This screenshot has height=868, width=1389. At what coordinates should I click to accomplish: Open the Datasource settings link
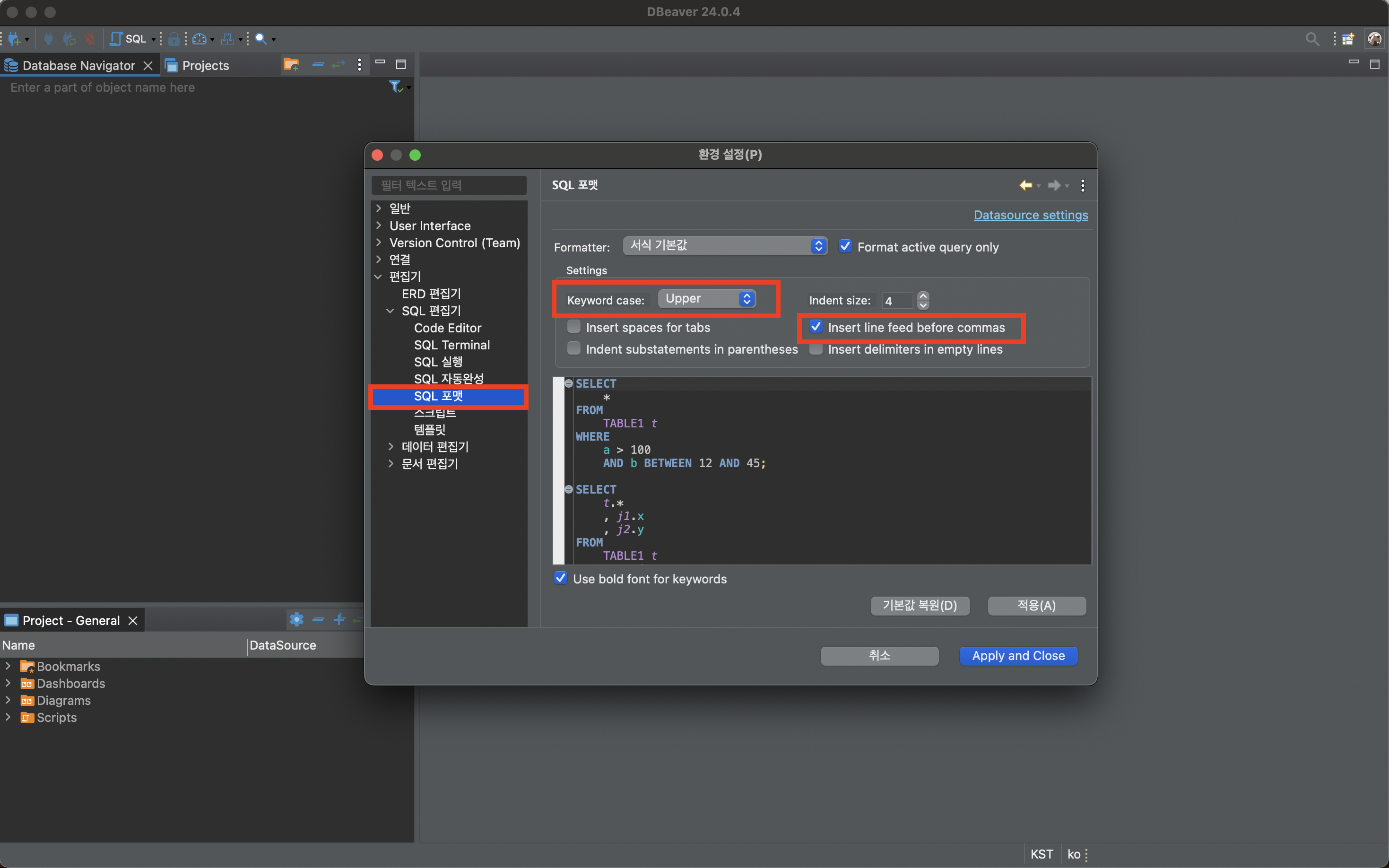(x=1030, y=215)
